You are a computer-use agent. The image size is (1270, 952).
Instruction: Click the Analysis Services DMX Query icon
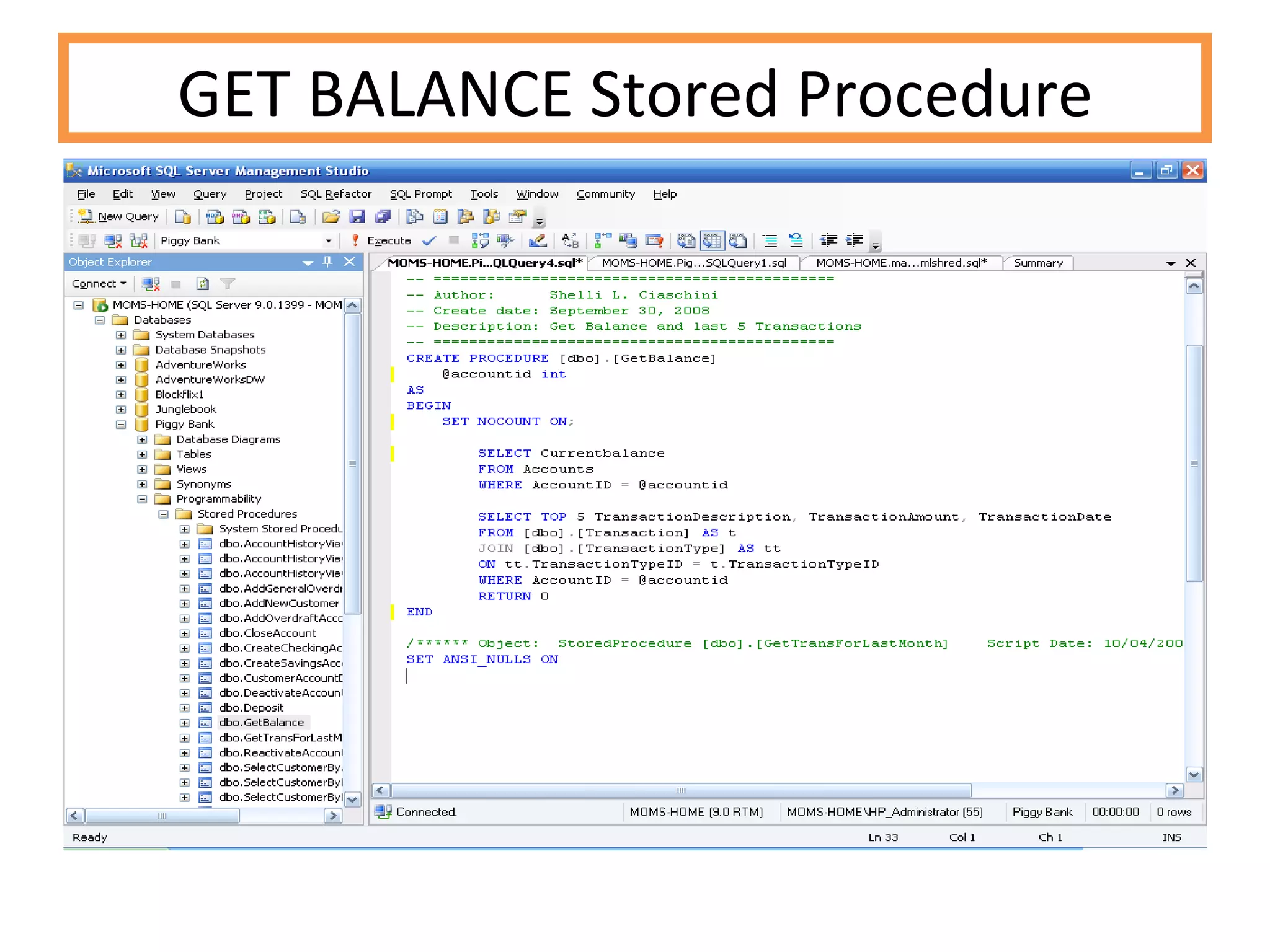tap(241, 216)
